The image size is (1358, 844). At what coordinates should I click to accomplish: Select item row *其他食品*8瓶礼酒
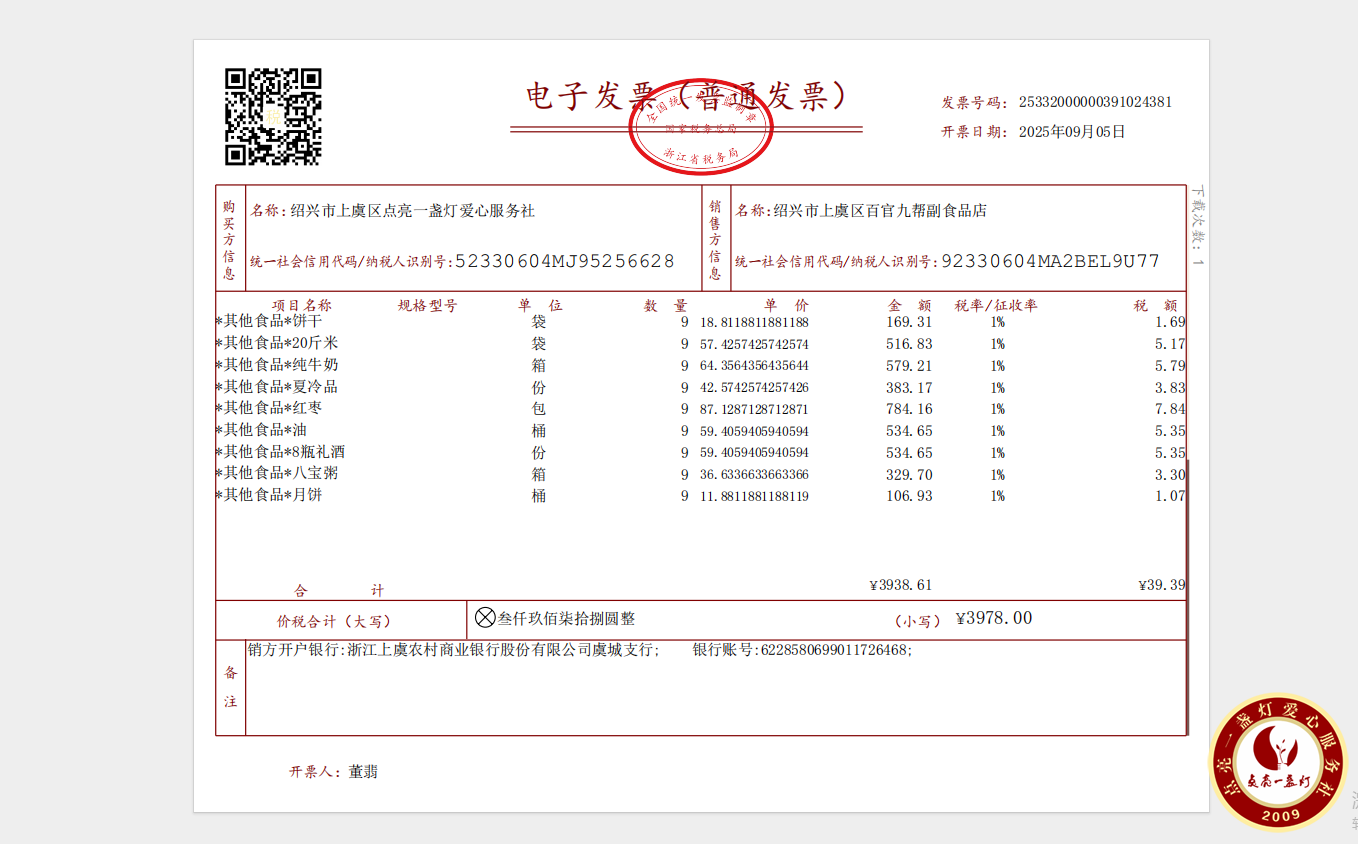701,452
